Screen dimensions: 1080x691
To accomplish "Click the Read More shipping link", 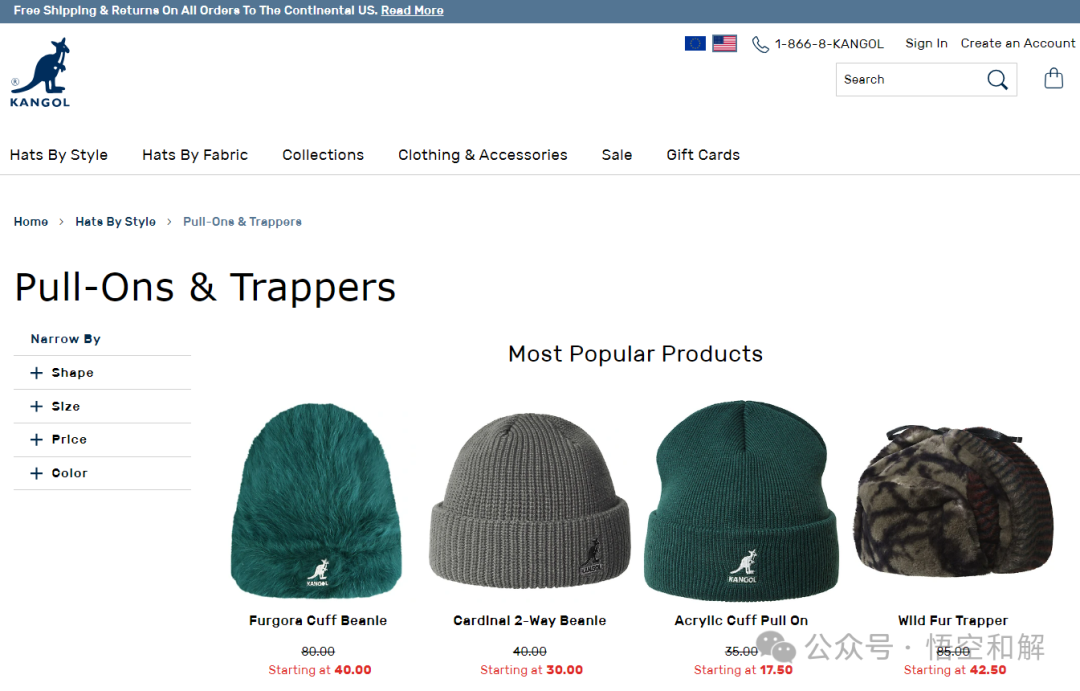I will pyautogui.click(x=412, y=10).
